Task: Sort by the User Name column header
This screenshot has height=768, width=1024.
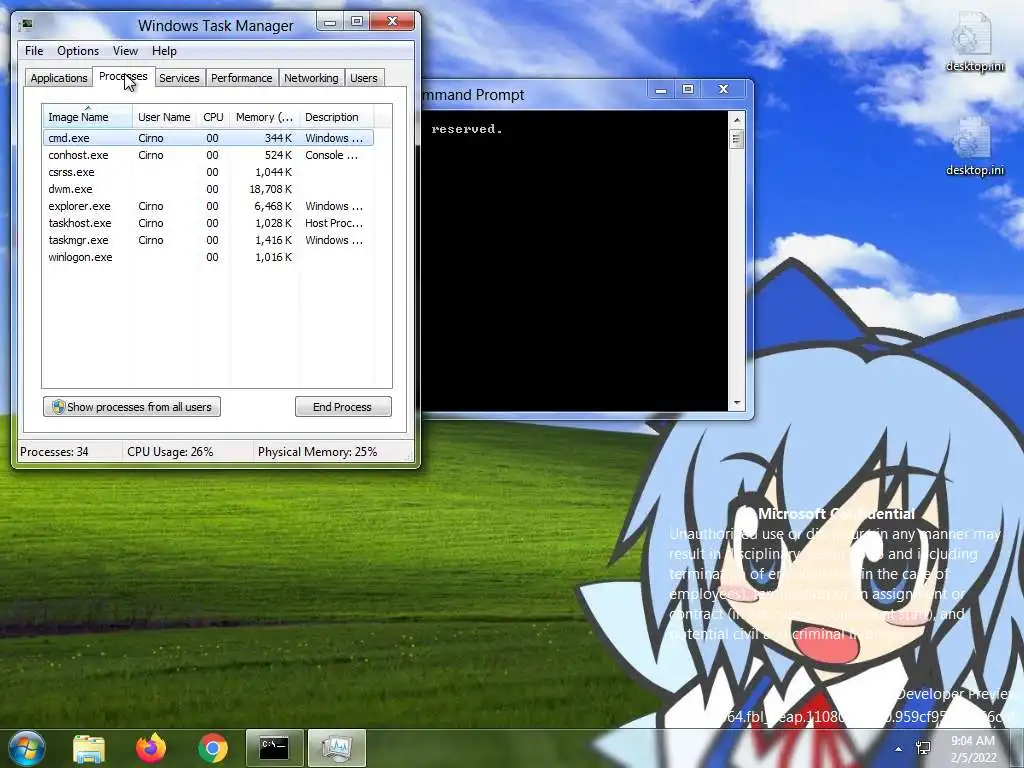Action: pos(165,117)
